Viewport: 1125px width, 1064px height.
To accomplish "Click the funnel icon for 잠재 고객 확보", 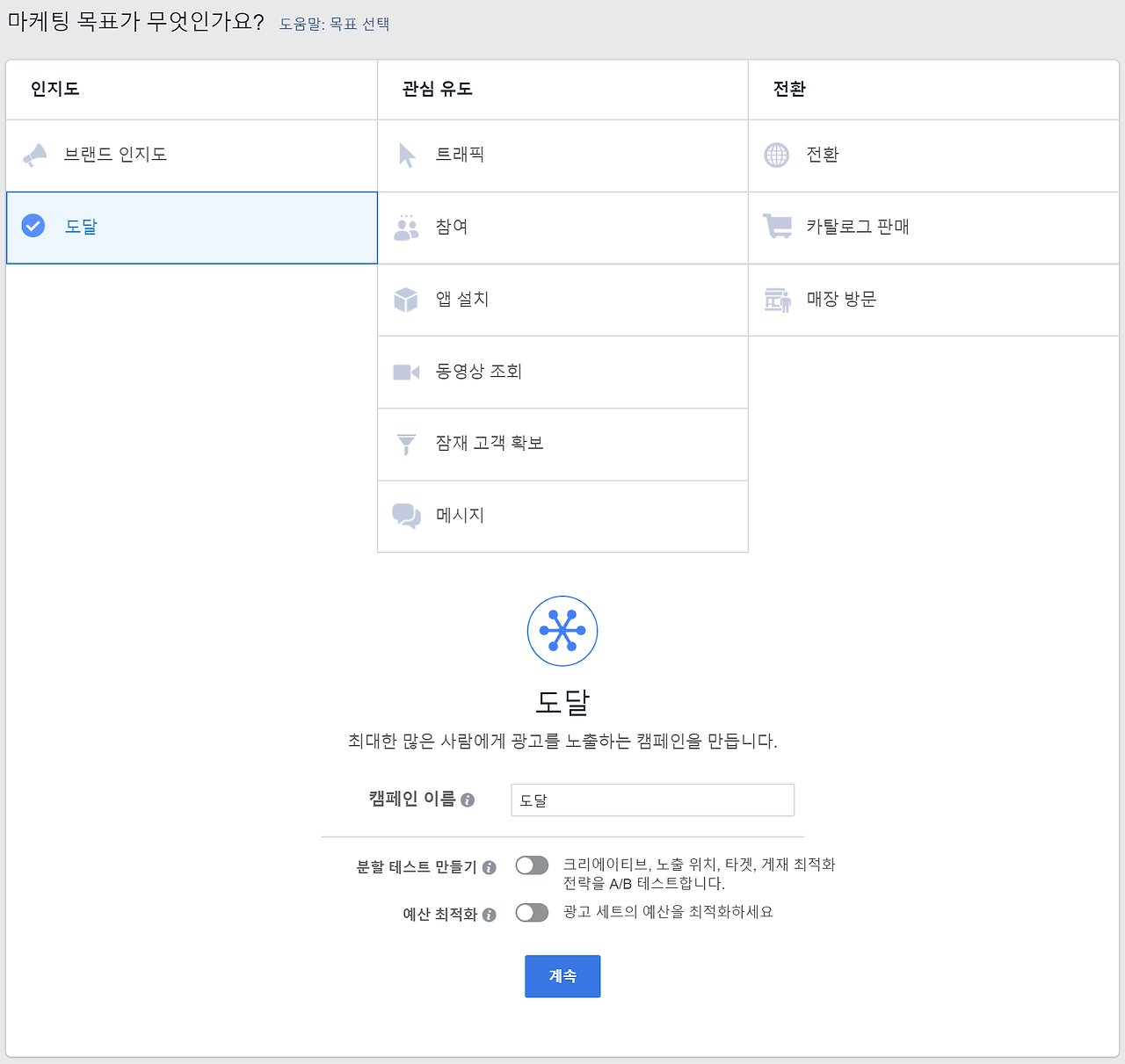I will click(x=406, y=445).
